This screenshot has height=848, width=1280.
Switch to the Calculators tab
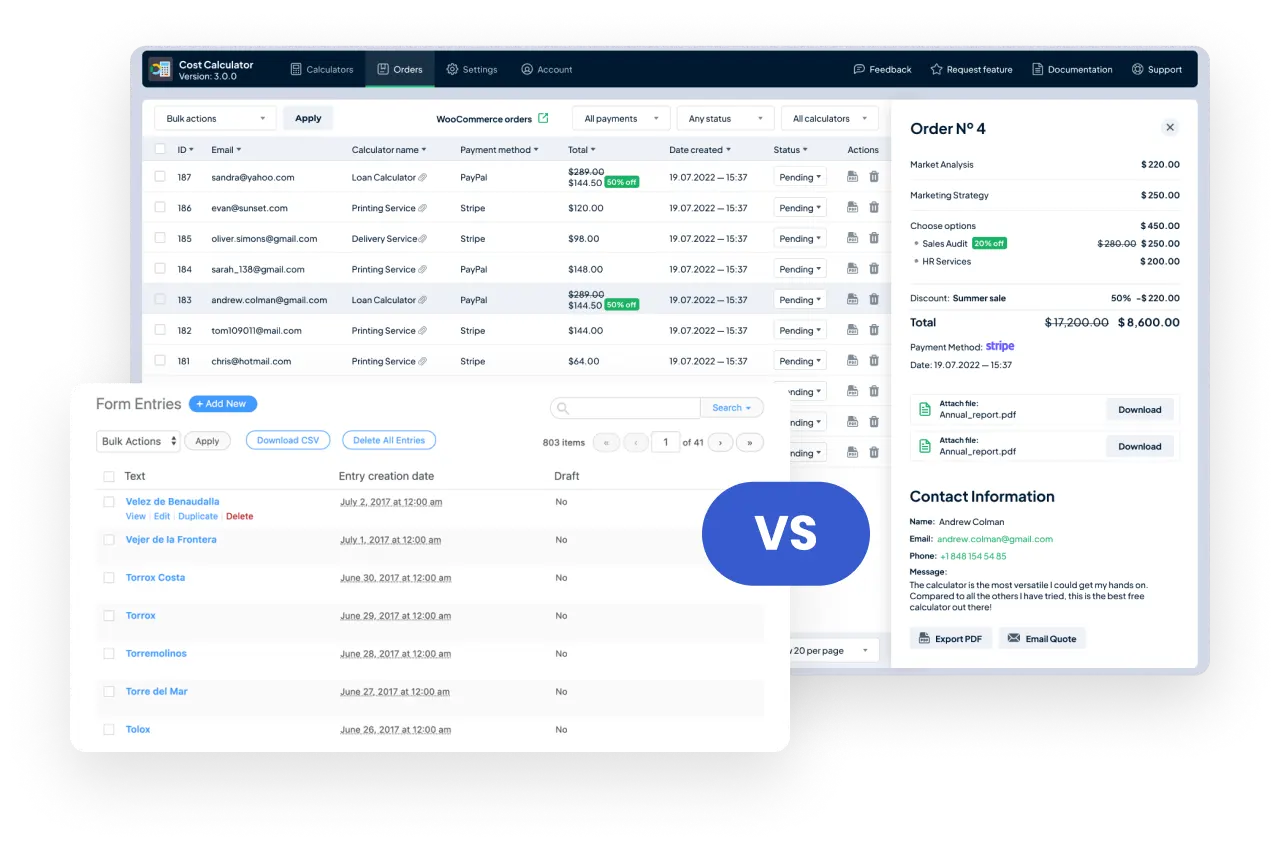tap(321, 69)
